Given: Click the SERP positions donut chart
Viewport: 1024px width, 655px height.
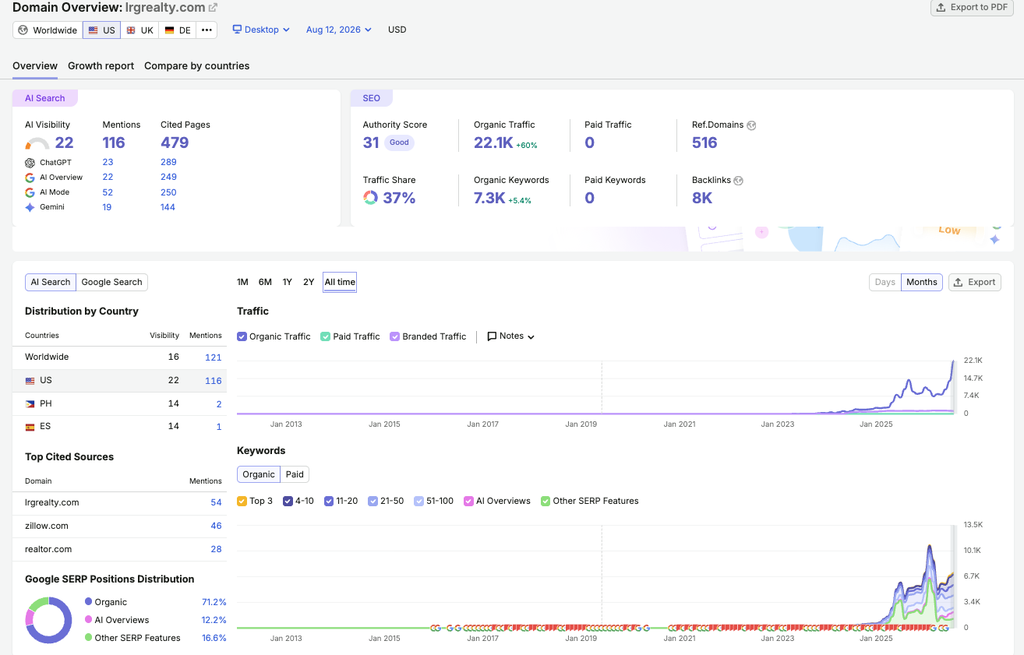Looking at the screenshot, I should 48,620.
